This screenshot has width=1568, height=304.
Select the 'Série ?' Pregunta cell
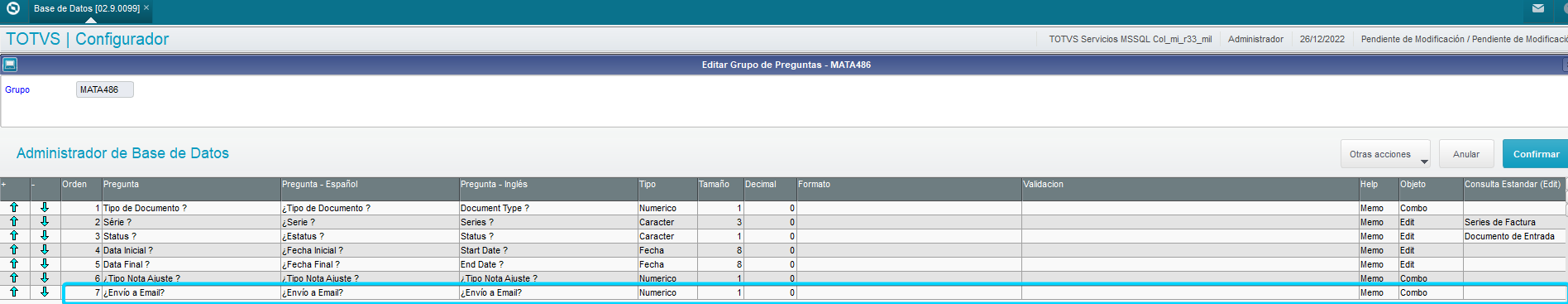pyautogui.click(x=190, y=222)
